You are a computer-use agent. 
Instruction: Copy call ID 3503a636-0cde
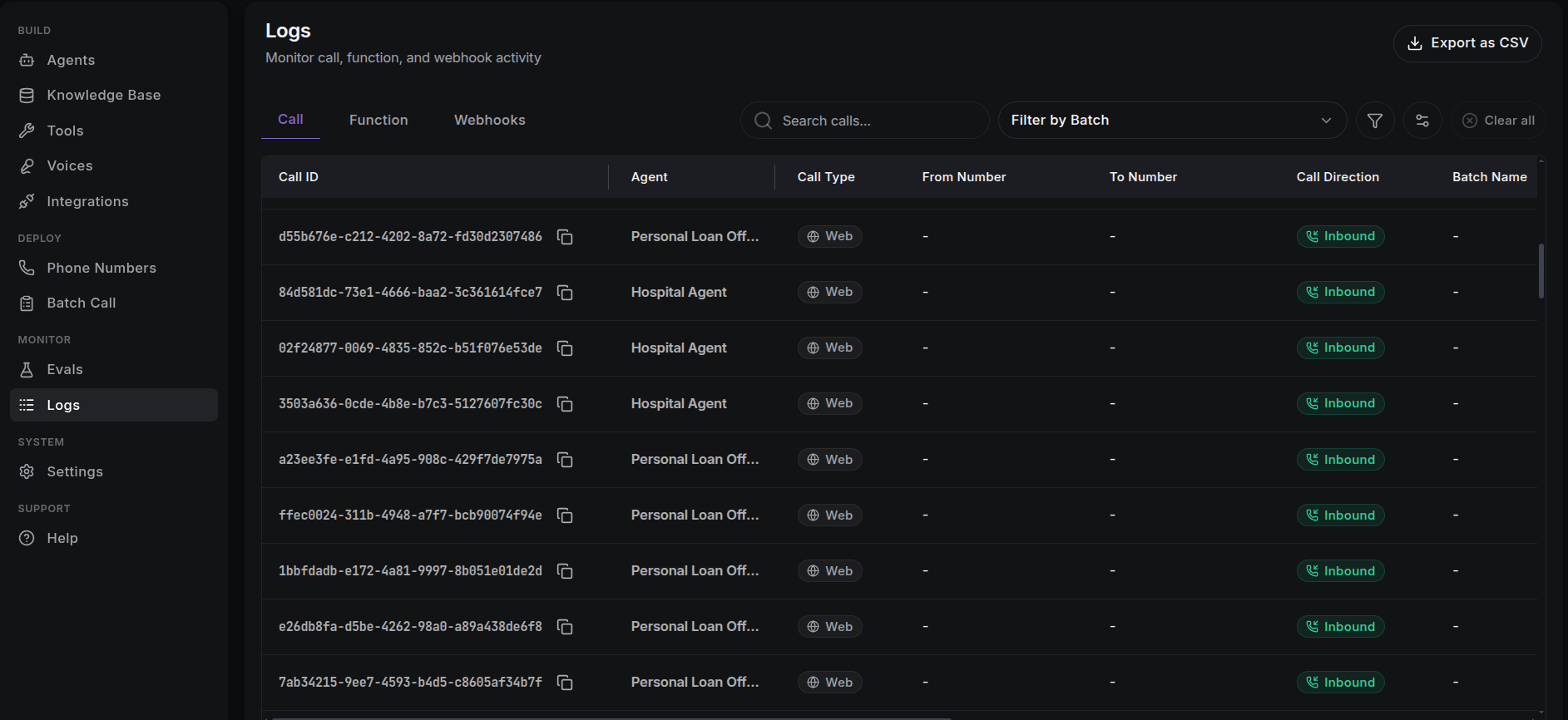565,404
